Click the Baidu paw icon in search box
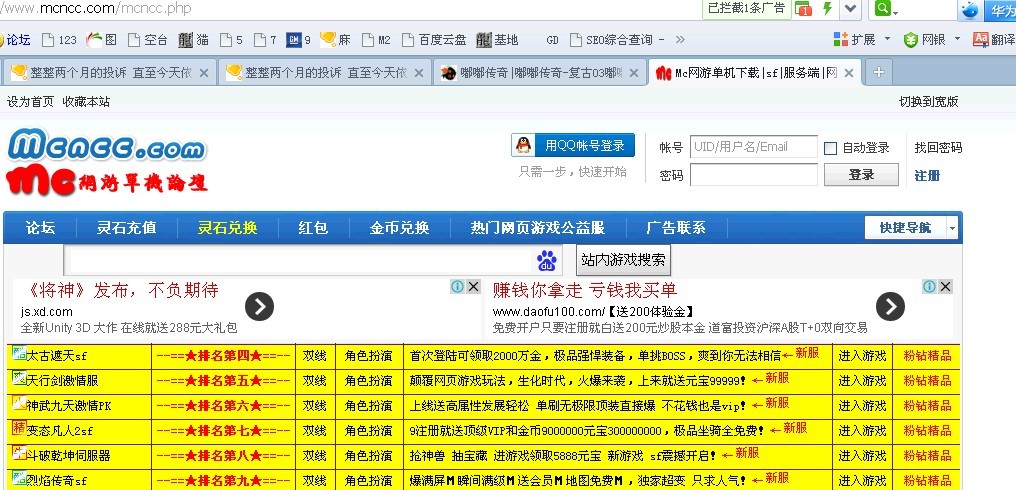Viewport: 1016px width, 490px height. pyautogui.click(x=546, y=260)
